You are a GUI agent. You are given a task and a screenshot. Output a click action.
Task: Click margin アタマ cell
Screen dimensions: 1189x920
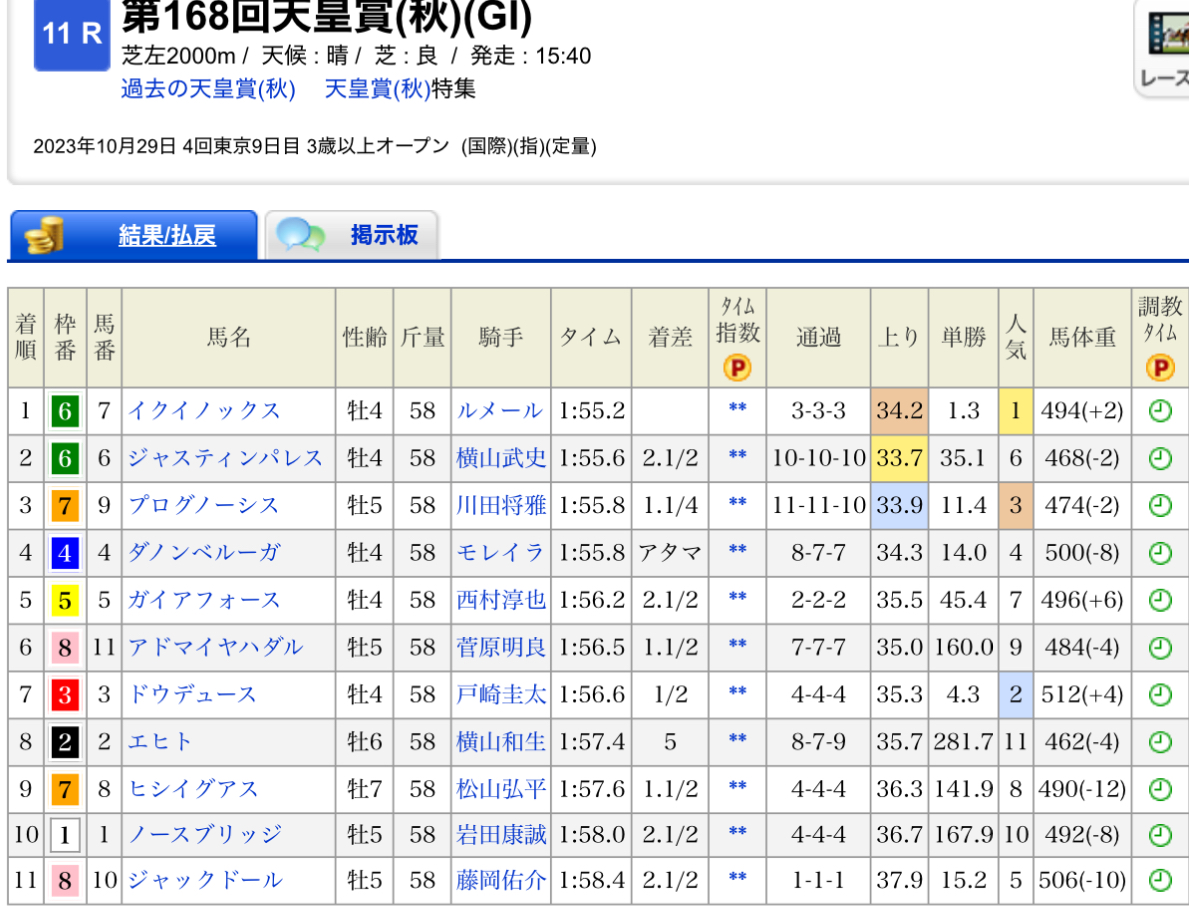click(670, 552)
